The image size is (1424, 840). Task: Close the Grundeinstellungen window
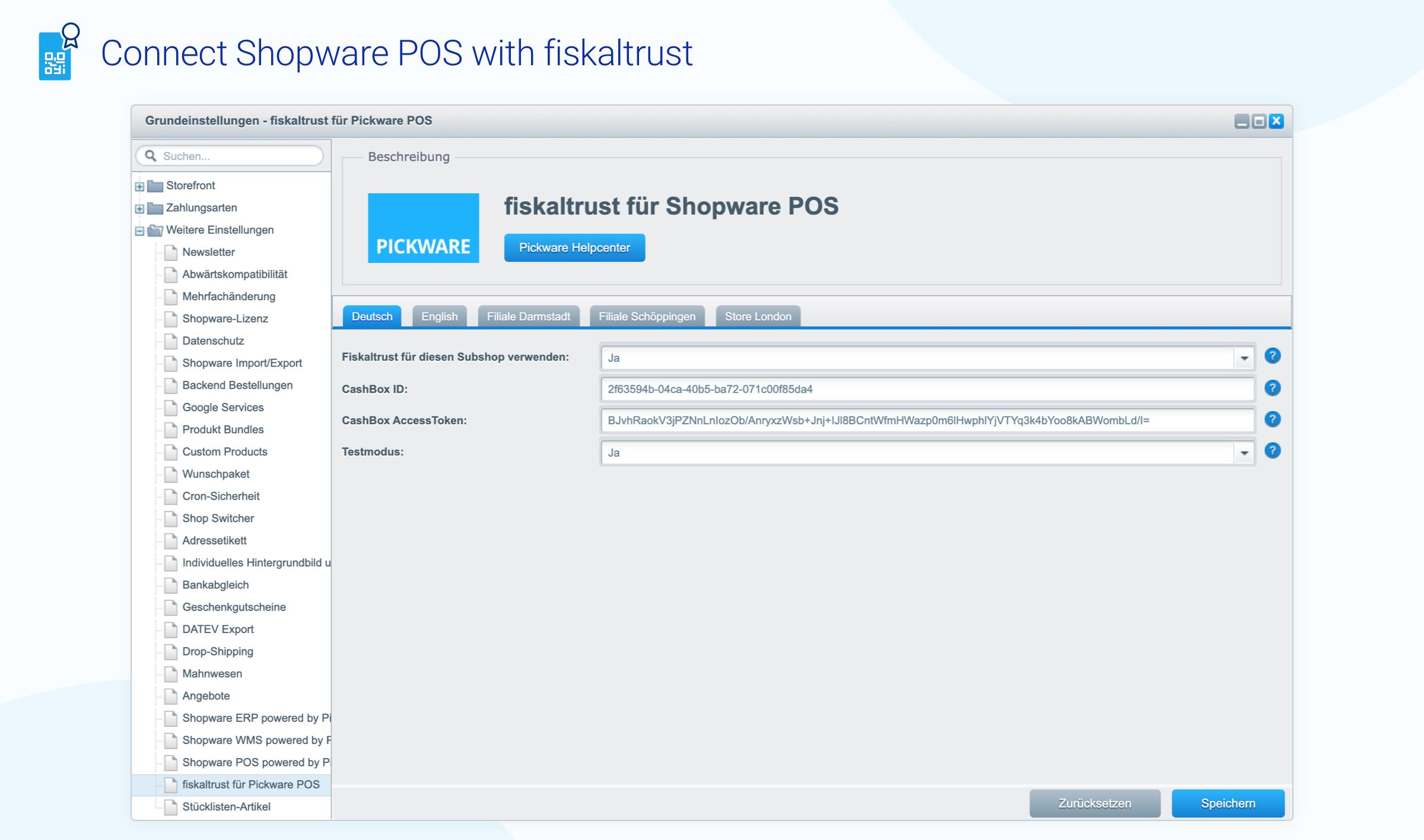1276,121
